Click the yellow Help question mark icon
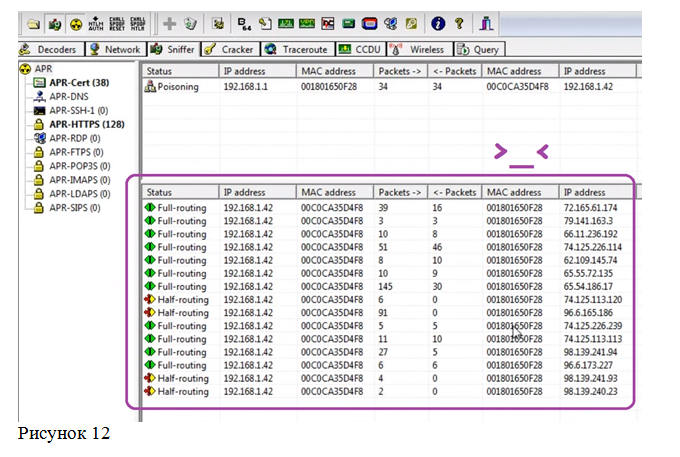 459,23
